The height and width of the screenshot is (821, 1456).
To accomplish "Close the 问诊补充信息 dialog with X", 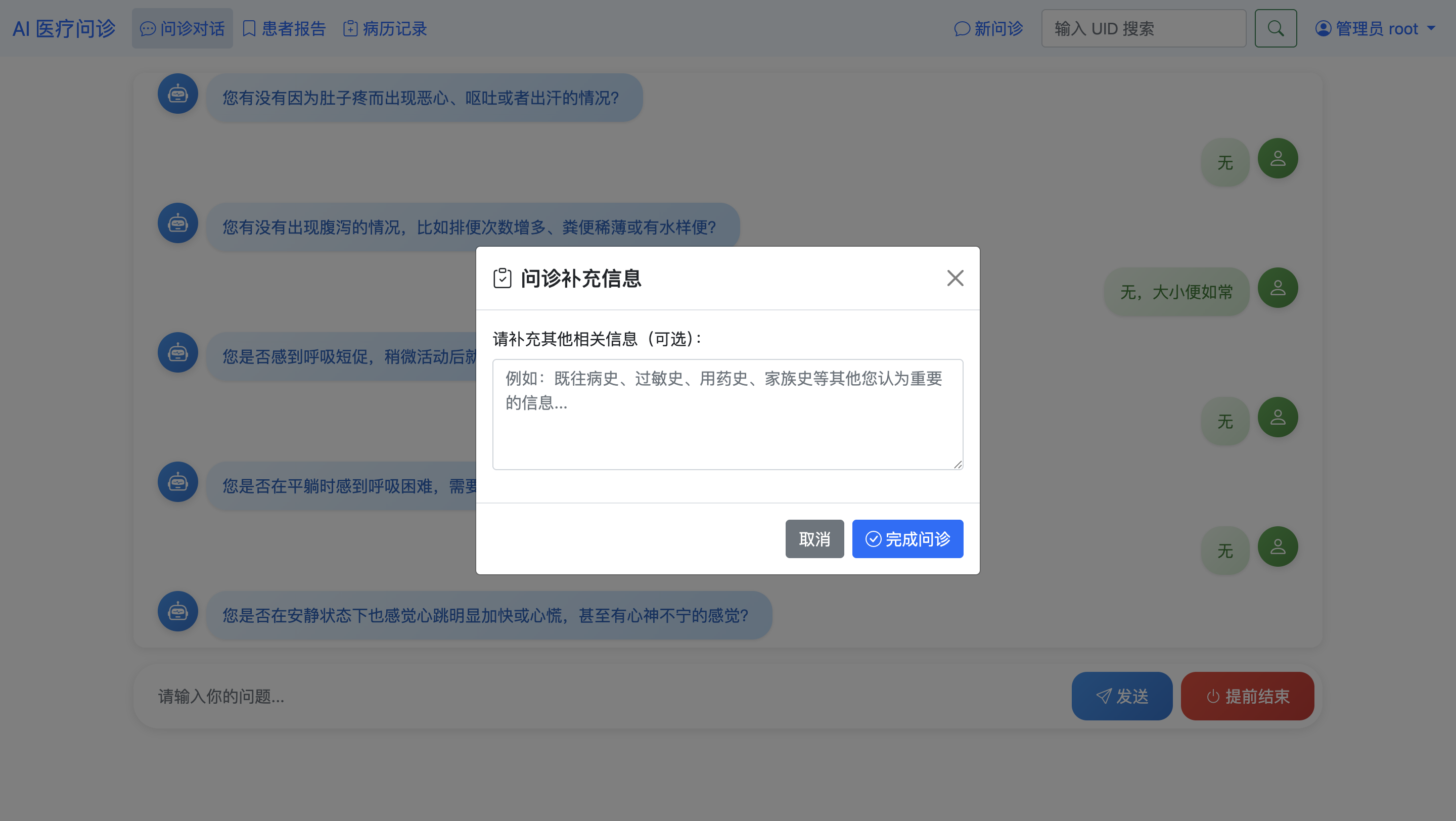I will tap(954, 278).
